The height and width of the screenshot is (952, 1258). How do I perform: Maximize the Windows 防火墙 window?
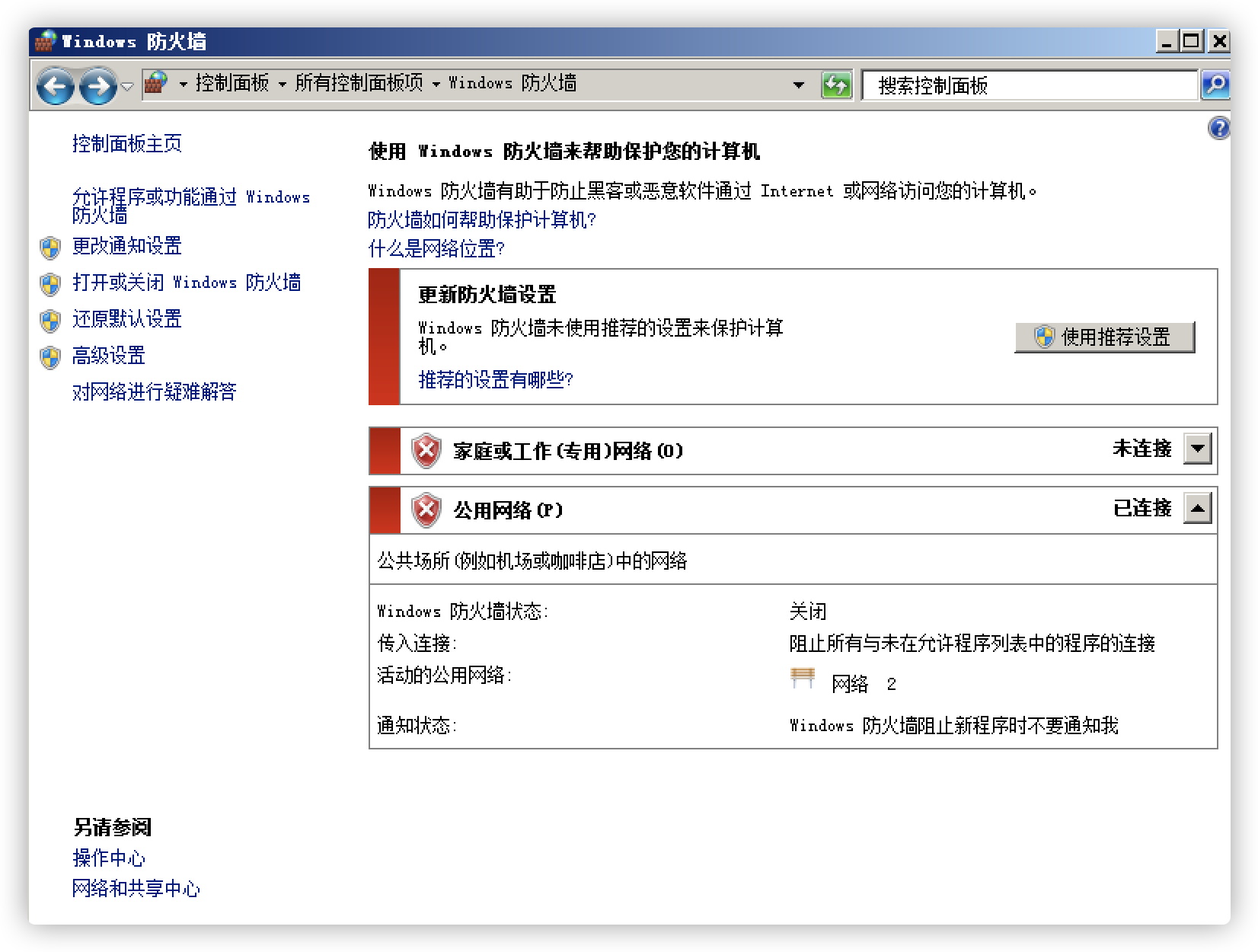[x=1193, y=41]
